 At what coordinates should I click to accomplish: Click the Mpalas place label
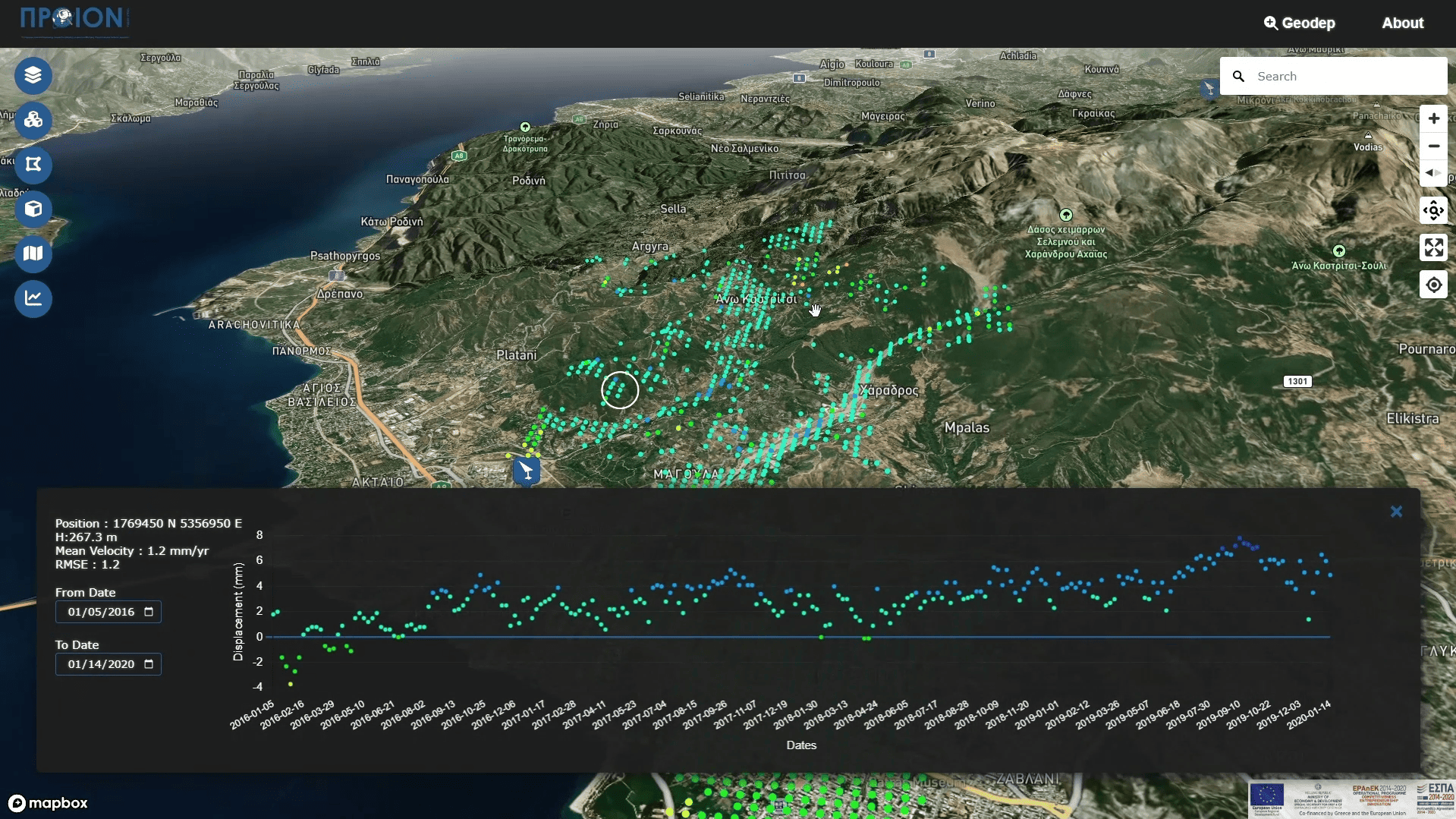967,428
